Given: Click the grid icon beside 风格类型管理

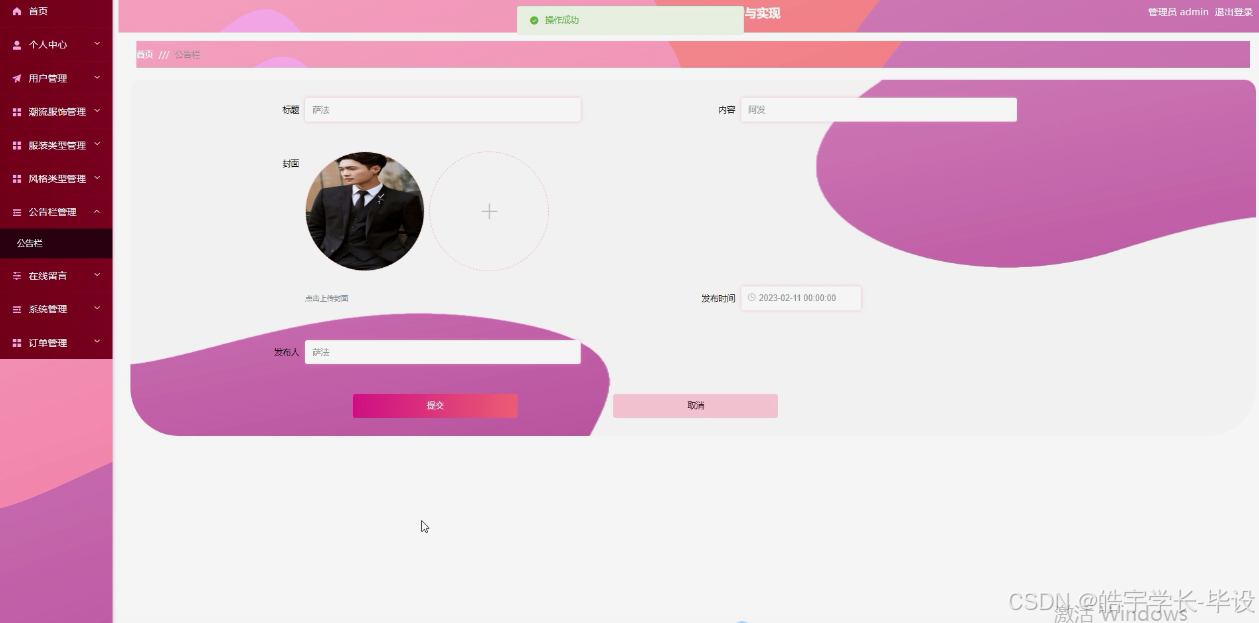Looking at the screenshot, I should pos(15,178).
